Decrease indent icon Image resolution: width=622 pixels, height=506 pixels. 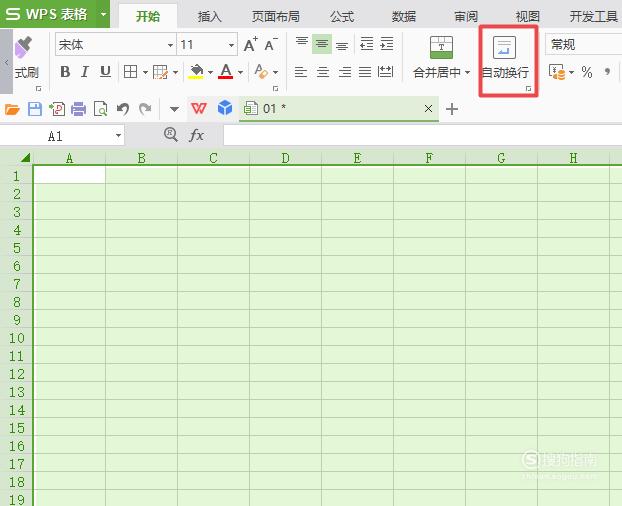tap(366, 44)
